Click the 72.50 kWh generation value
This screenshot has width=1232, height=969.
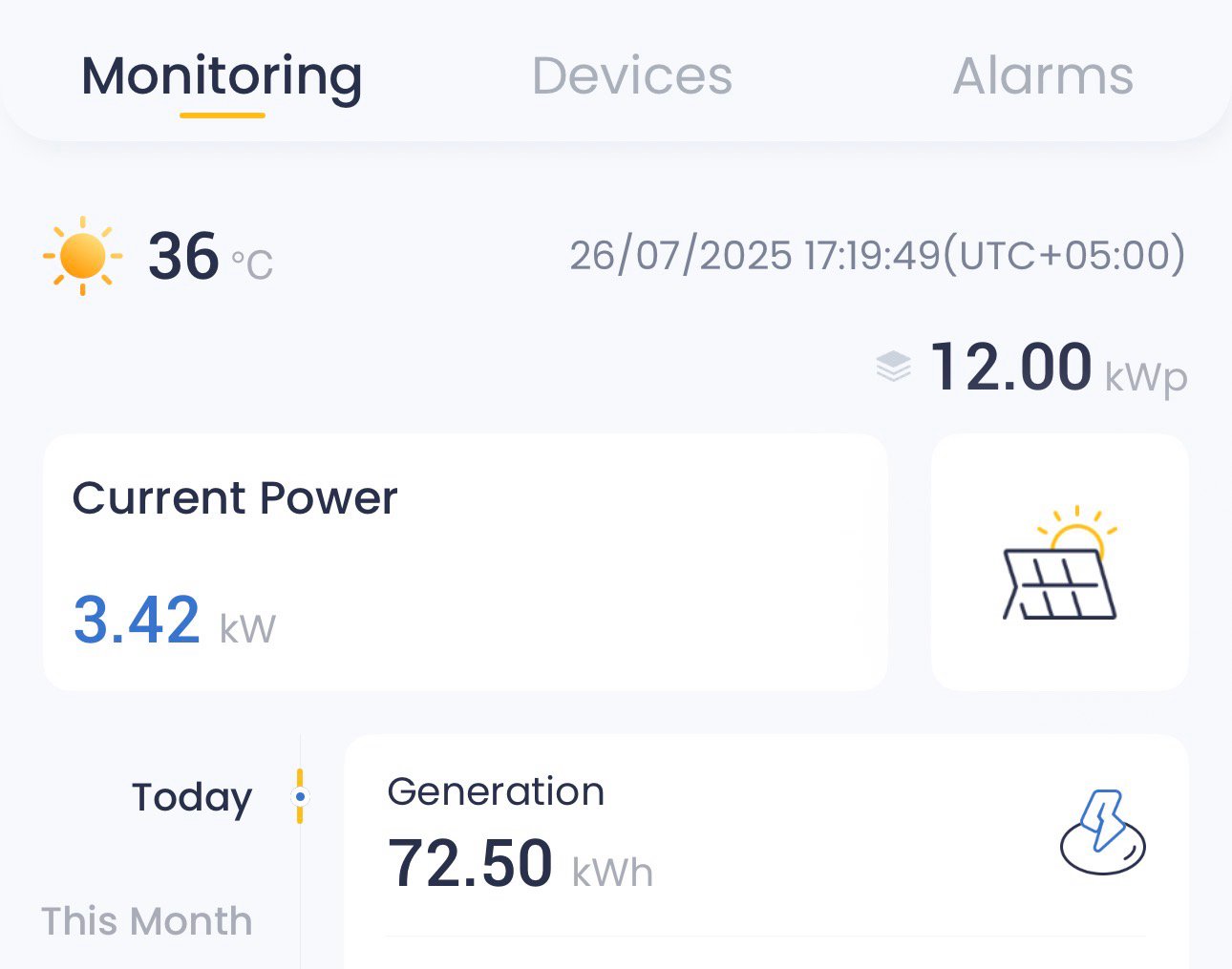pyautogui.click(x=520, y=863)
